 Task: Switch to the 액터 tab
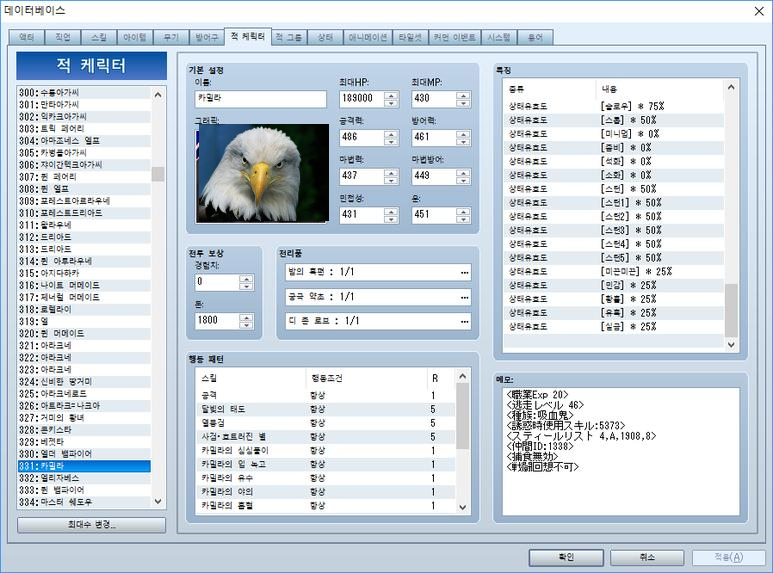[x=27, y=37]
